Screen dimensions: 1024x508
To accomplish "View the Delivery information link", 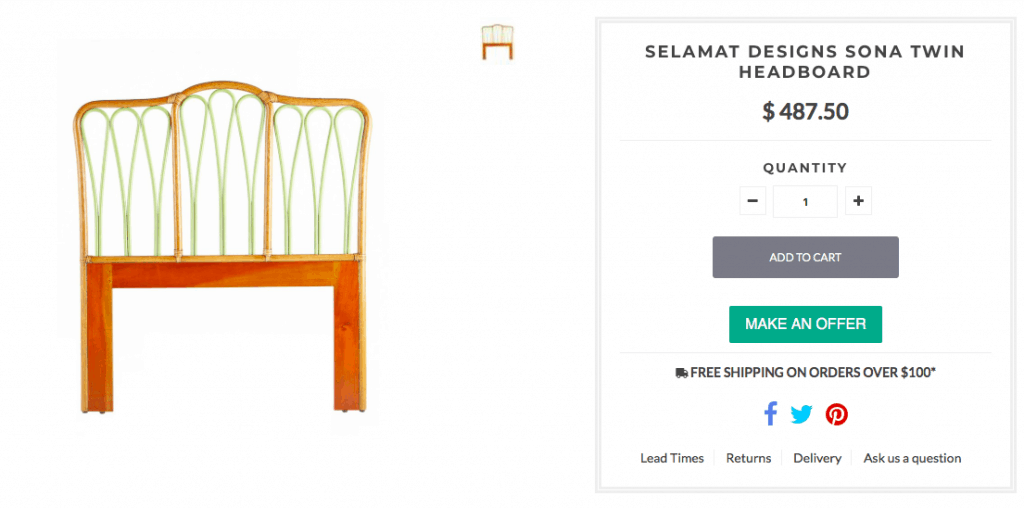I will click(x=817, y=458).
